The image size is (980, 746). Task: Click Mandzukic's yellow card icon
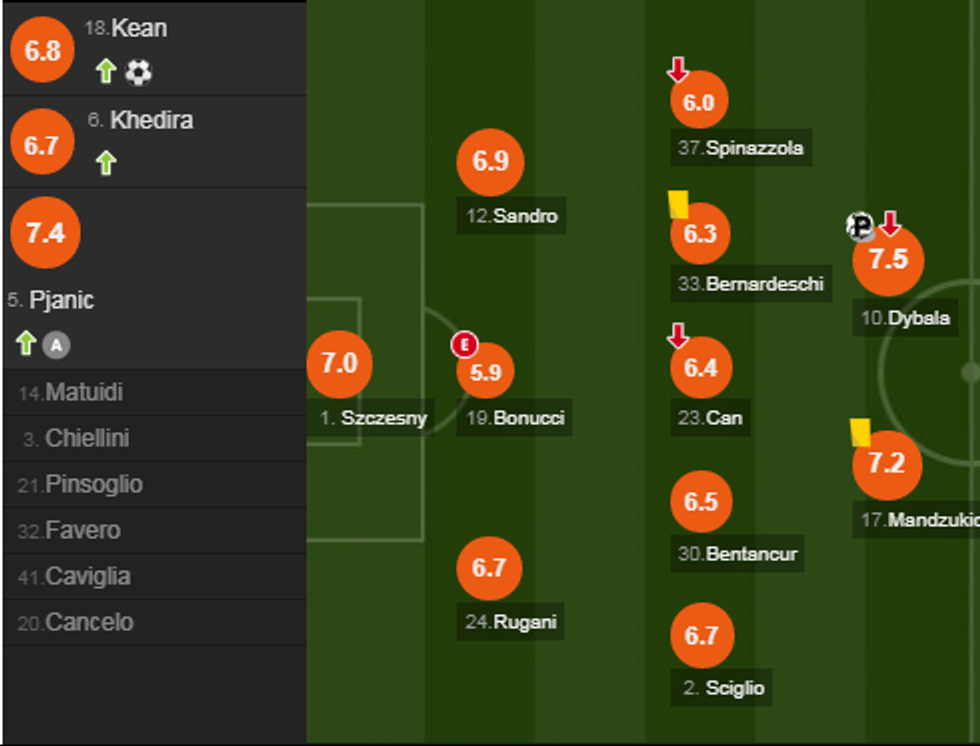[x=860, y=432]
